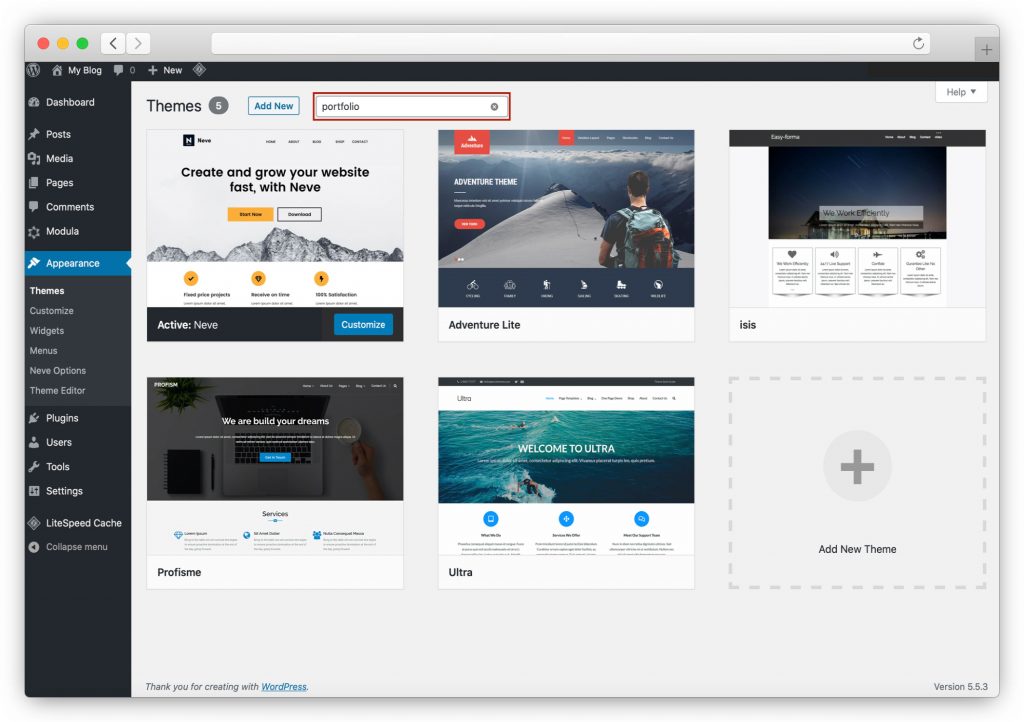1024x722 pixels.
Task: Open the Dashboard menu item
Action: pos(70,102)
